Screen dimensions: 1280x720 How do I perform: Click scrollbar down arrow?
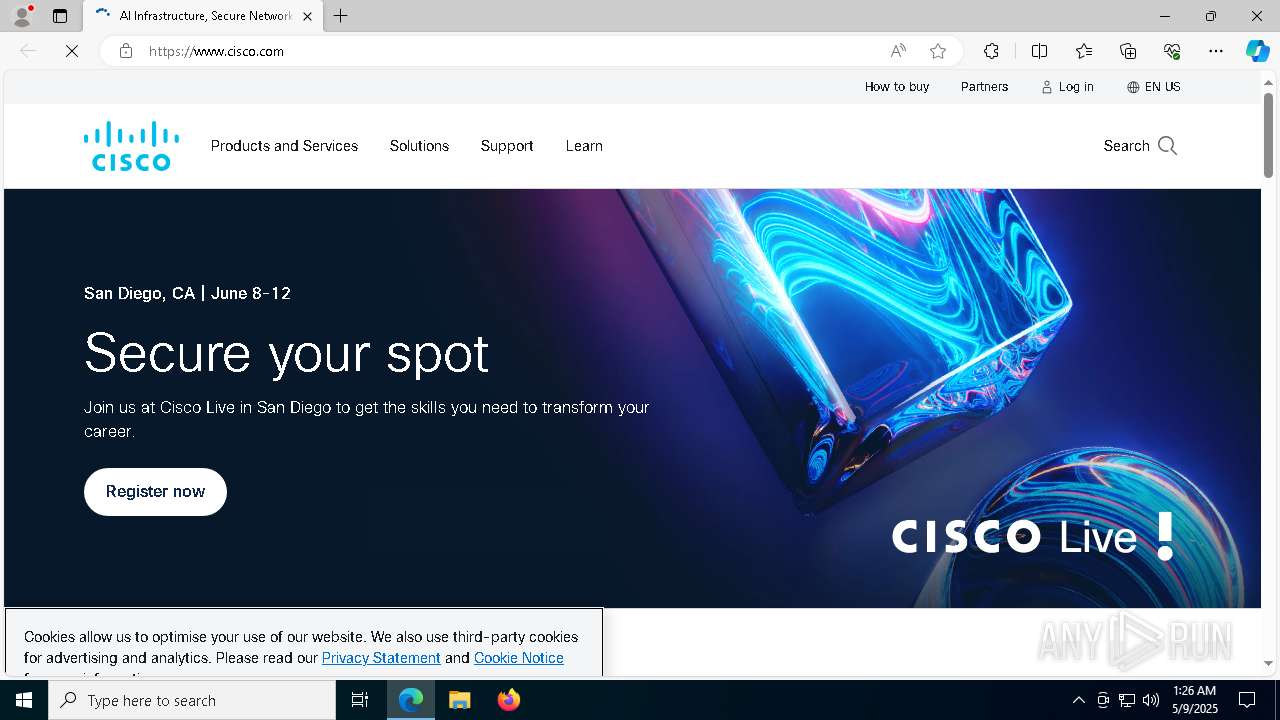[1268, 662]
